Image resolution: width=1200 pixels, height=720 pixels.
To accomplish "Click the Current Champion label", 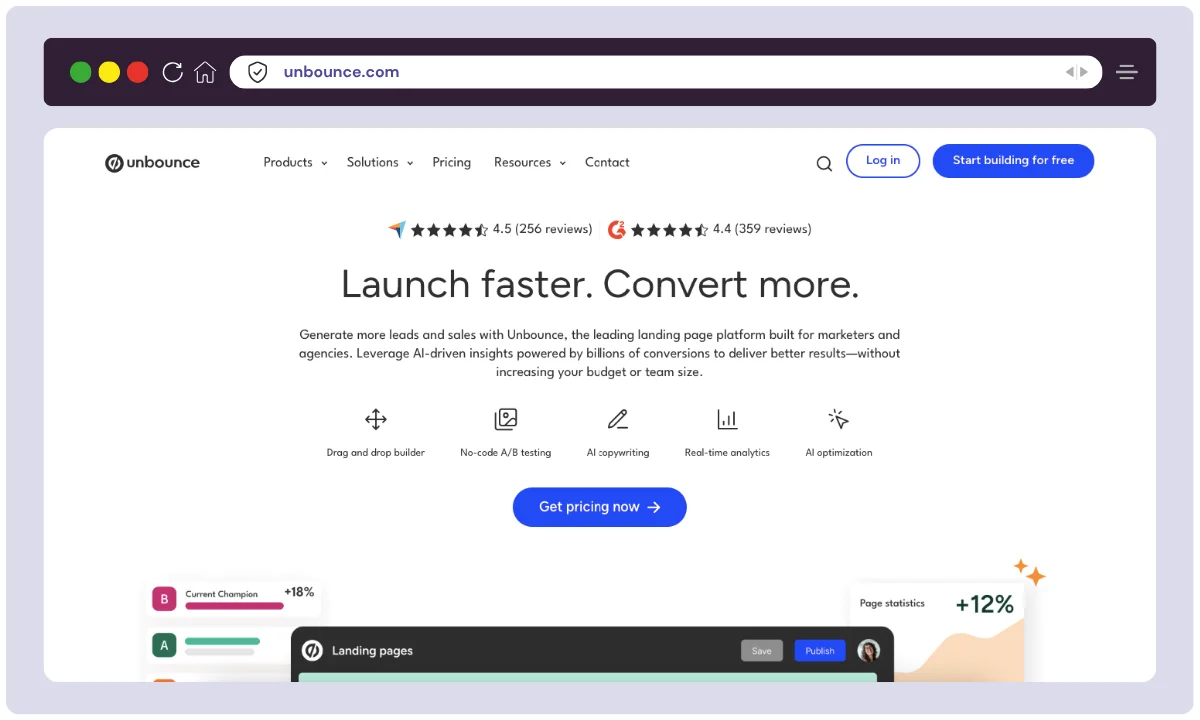I will coord(221,594).
